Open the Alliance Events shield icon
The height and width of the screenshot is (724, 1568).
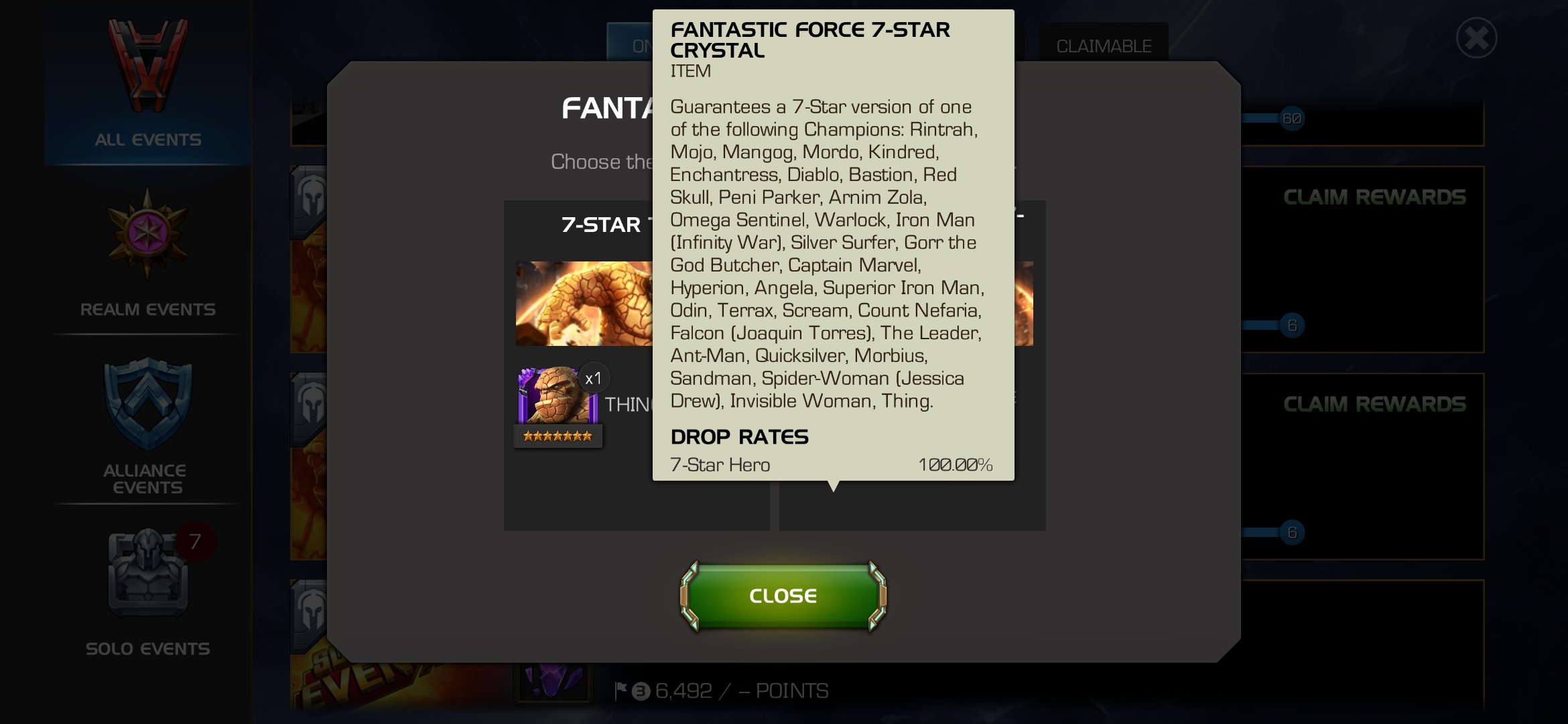click(147, 404)
